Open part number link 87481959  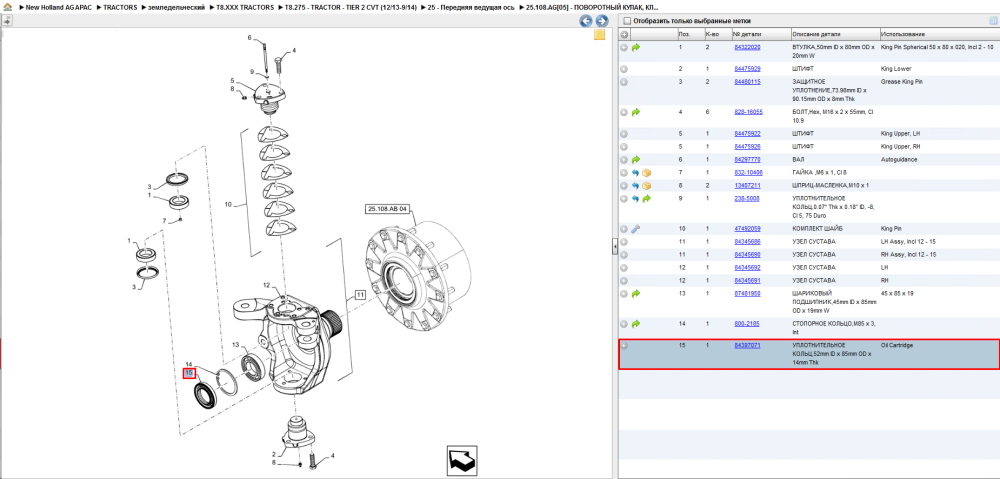tap(747, 293)
